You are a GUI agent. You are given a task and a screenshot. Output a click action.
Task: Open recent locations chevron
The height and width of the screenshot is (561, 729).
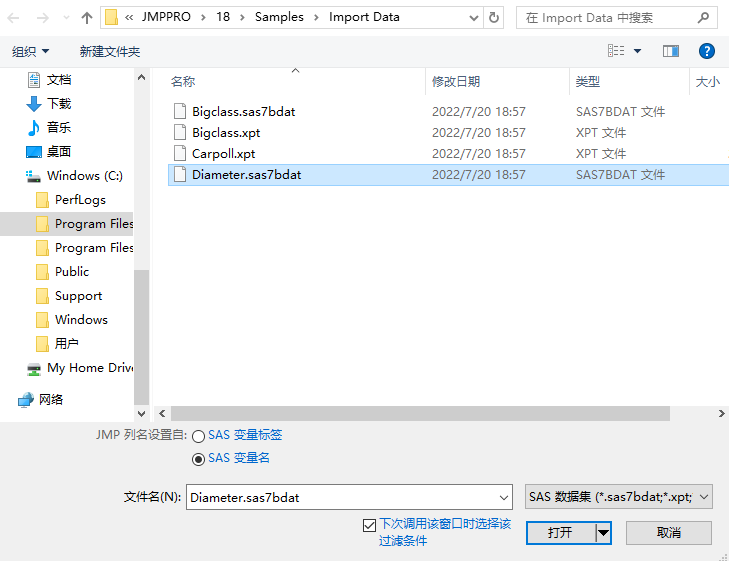tap(66, 18)
